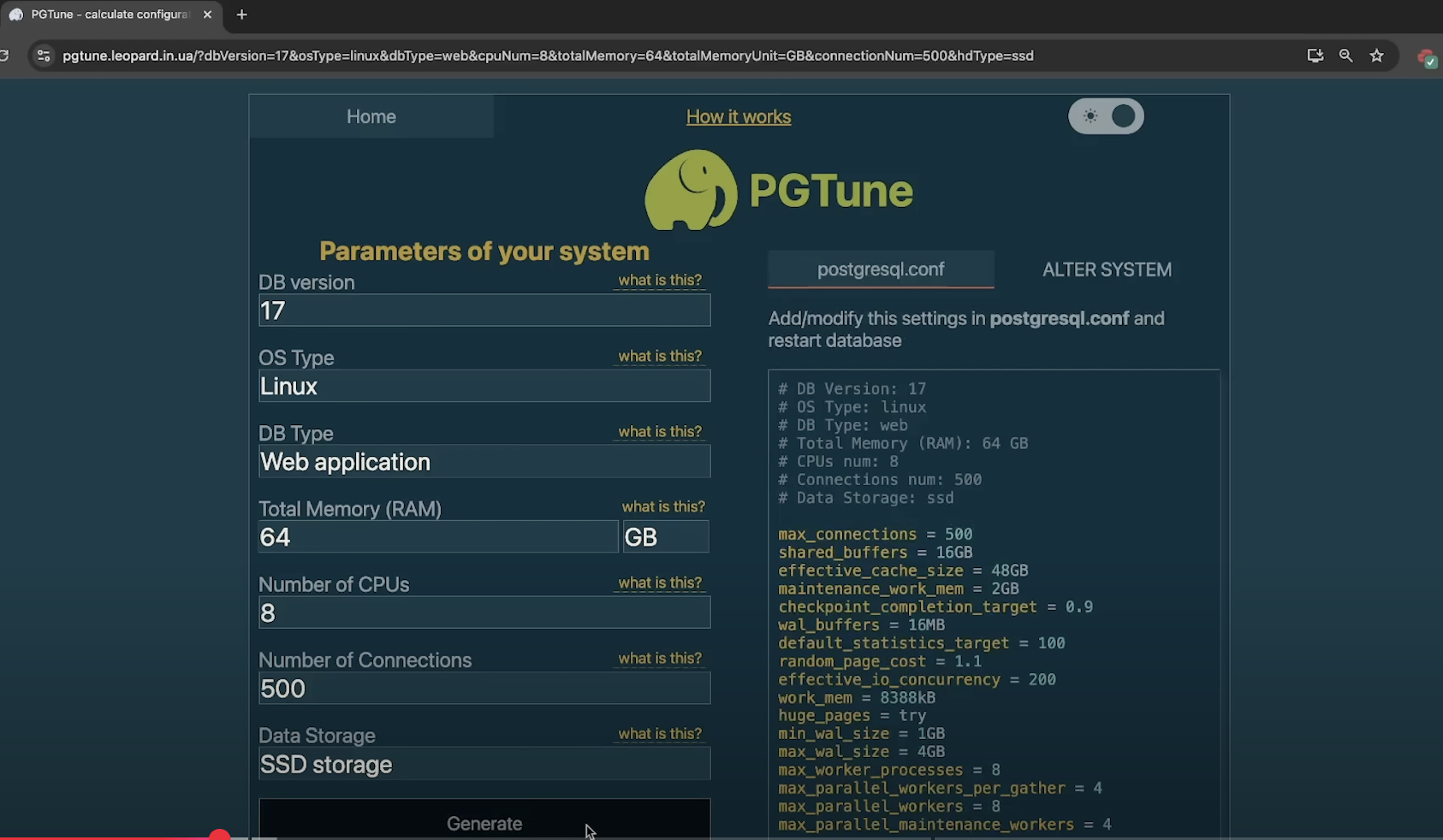The height and width of the screenshot is (840, 1443).
Task: Click 'what is this?' for Data Storage
Action: (660, 733)
